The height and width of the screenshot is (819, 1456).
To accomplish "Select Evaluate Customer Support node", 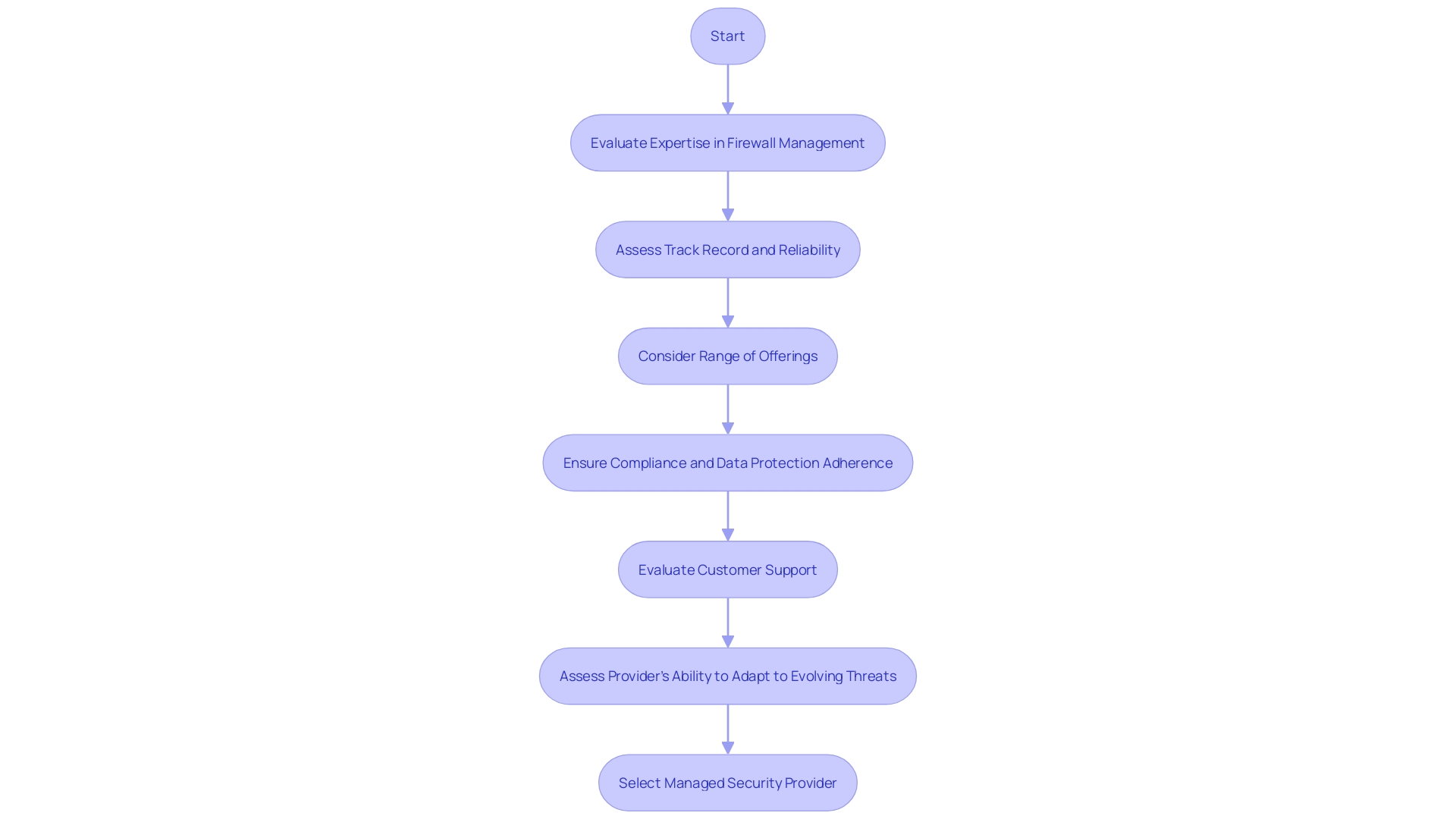I will click(x=728, y=569).
